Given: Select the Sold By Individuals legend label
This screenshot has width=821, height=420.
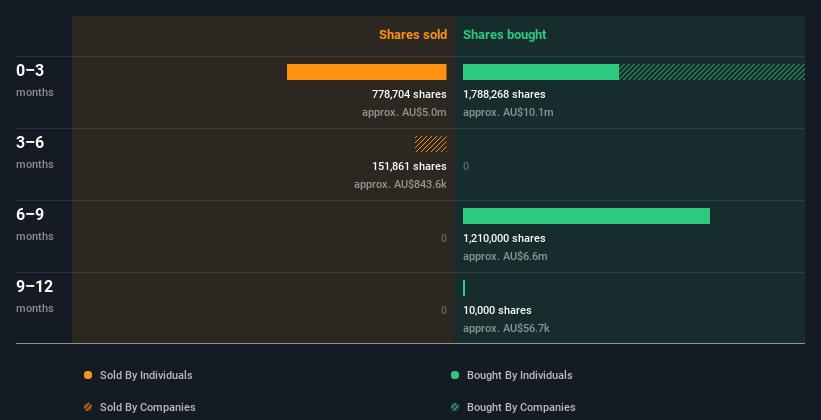Looking at the screenshot, I should (146, 375).
